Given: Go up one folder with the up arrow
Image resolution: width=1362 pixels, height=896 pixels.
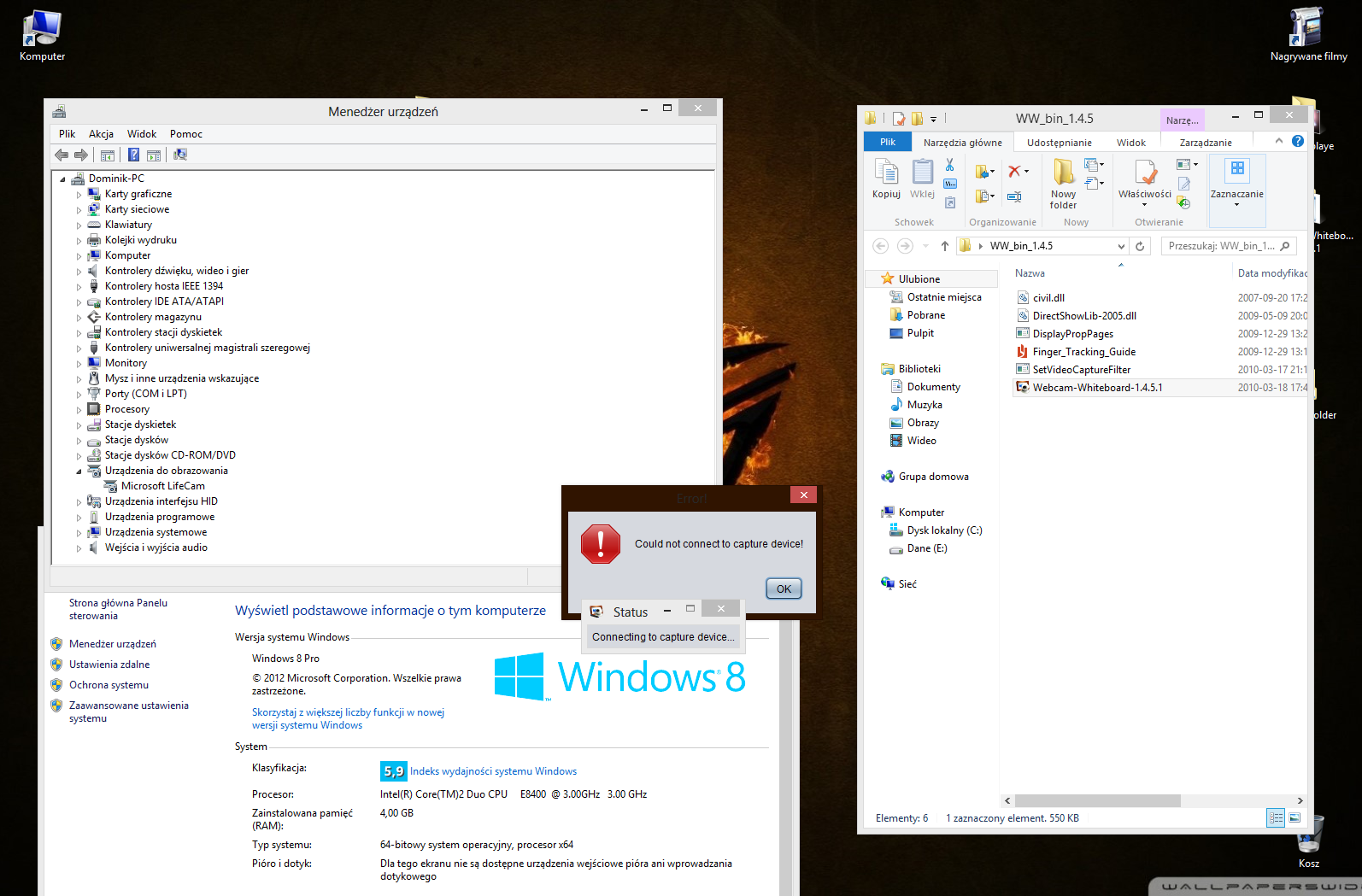Looking at the screenshot, I should tap(944, 246).
